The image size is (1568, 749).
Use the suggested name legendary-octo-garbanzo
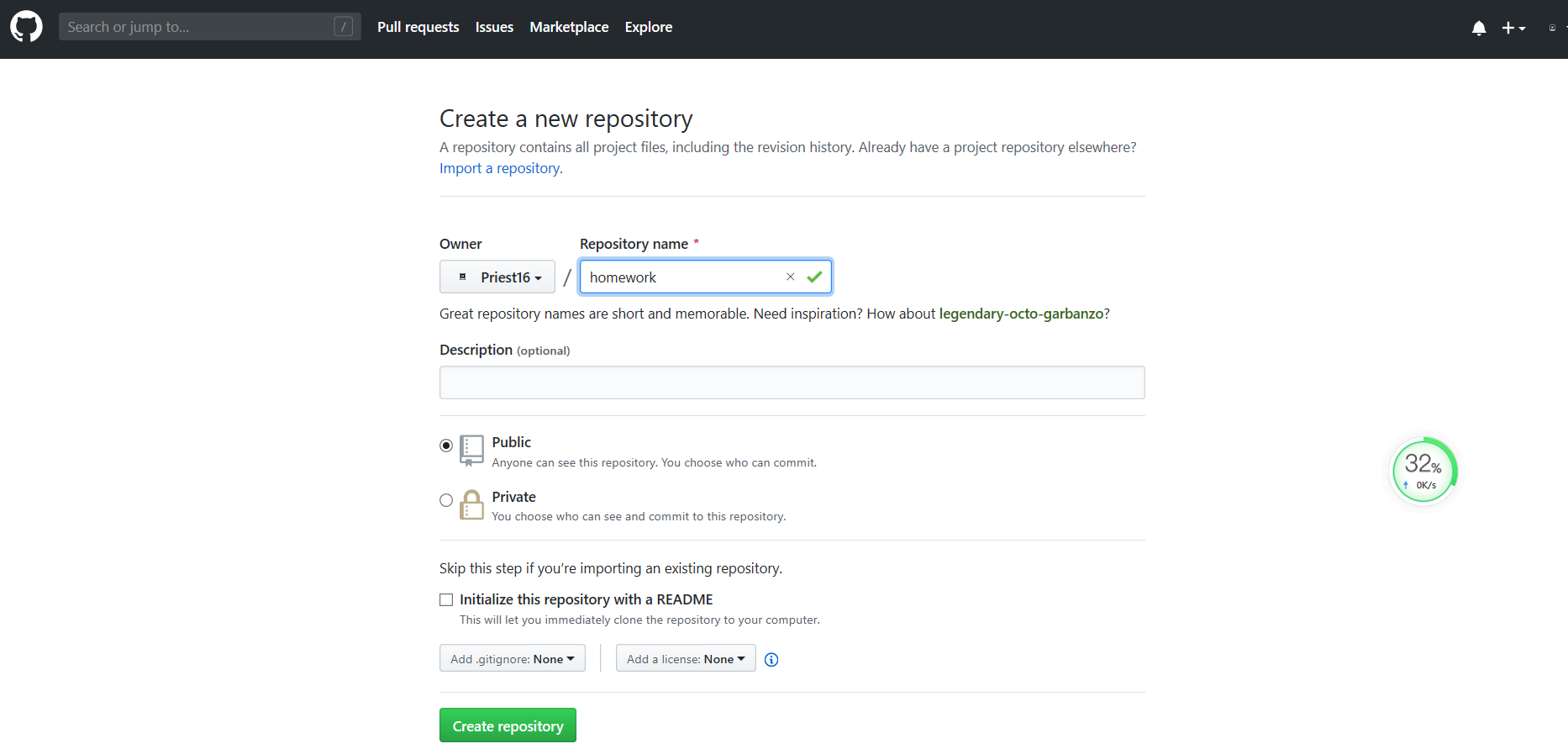(x=1021, y=314)
